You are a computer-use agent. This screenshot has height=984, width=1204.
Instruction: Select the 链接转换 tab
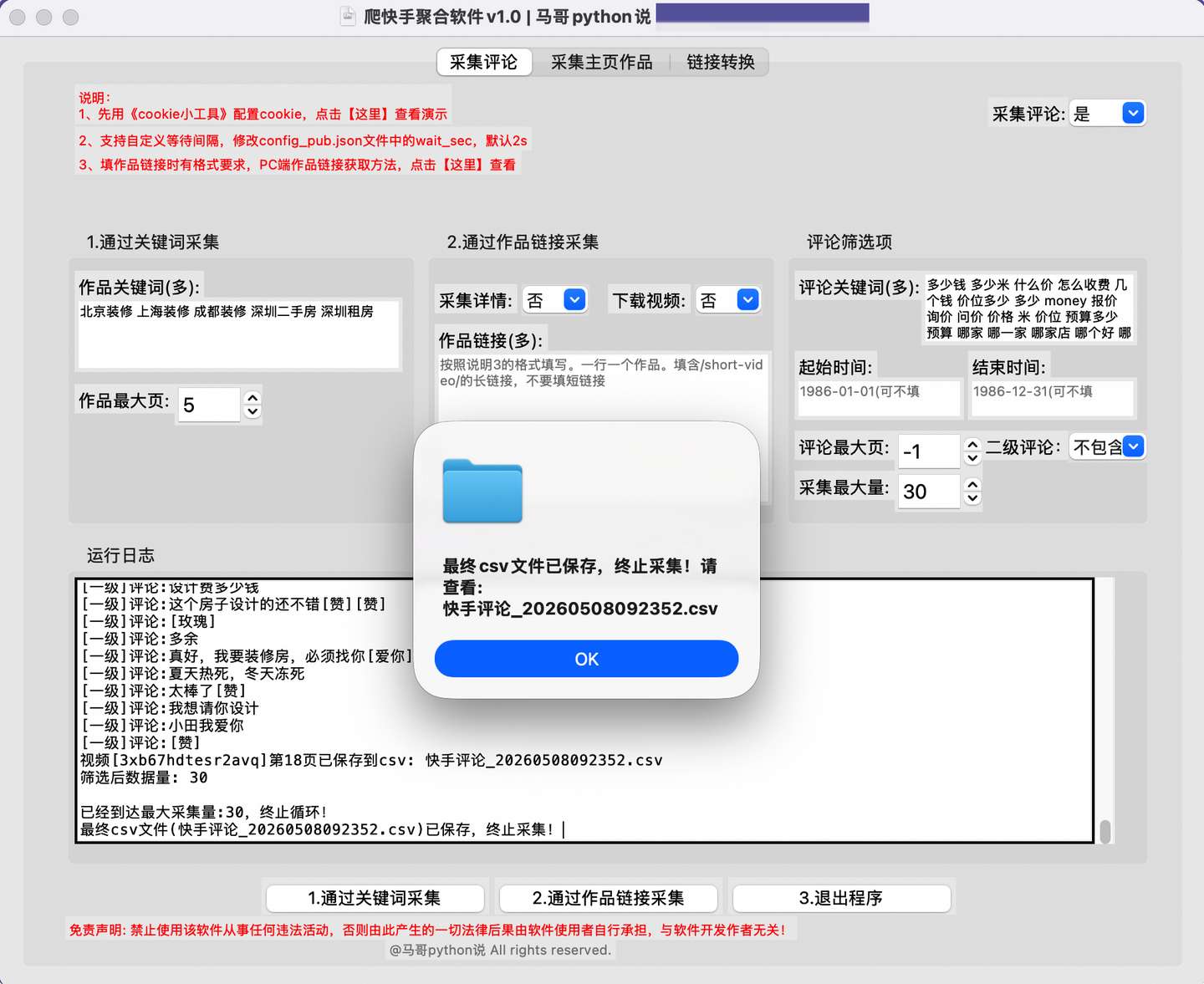pyautogui.click(x=721, y=62)
